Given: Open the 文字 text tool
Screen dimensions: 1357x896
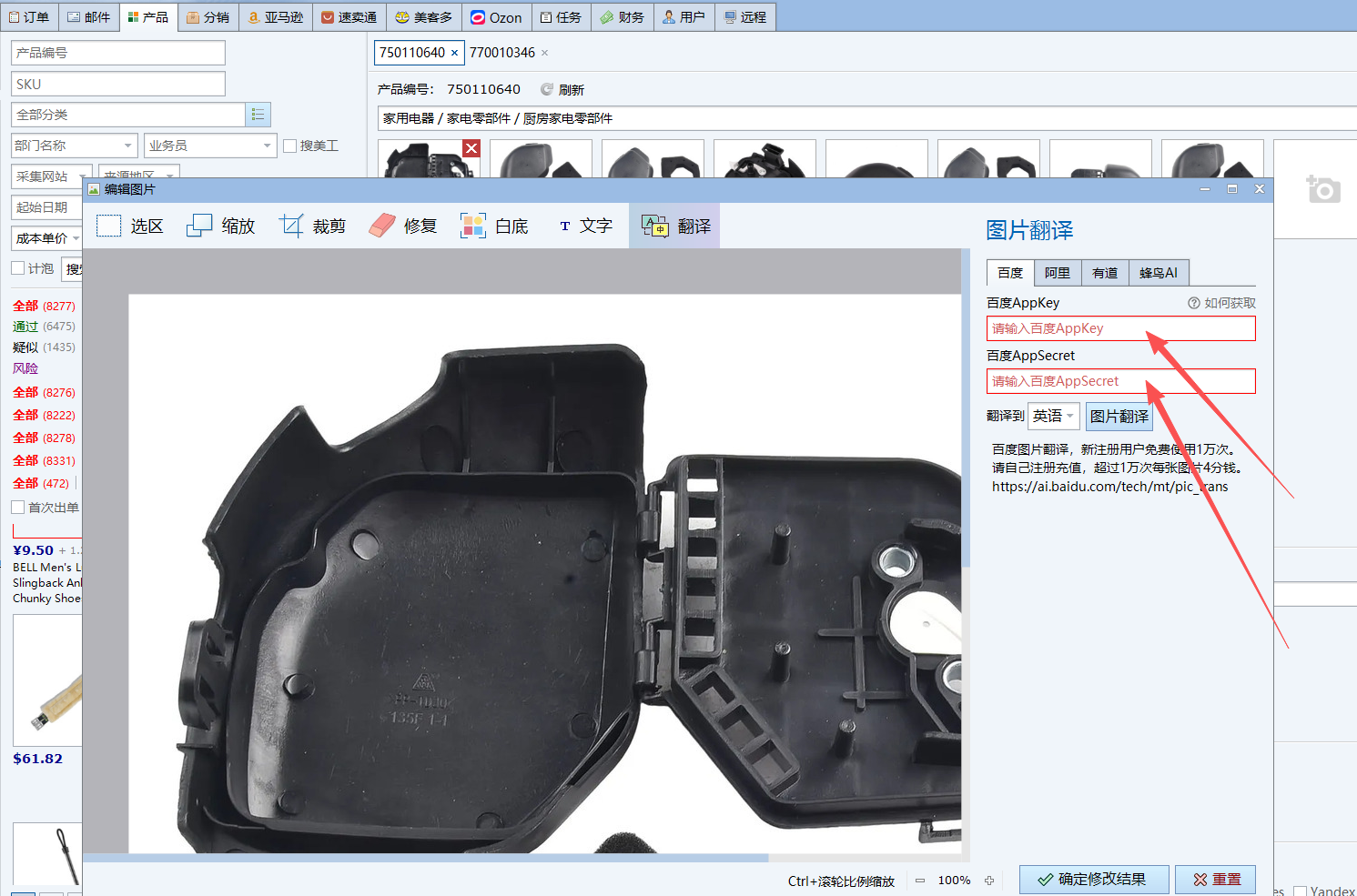Looking at the screenshot, I should click(x=585, y=226).
